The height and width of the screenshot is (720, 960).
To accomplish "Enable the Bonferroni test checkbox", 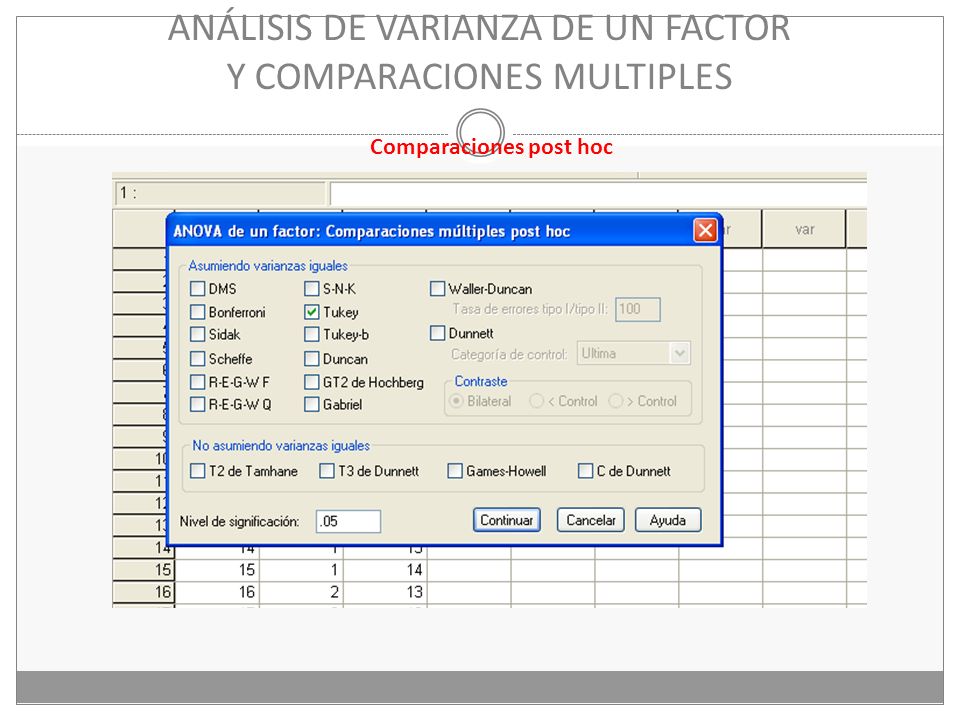I will (x=197, y=312).
